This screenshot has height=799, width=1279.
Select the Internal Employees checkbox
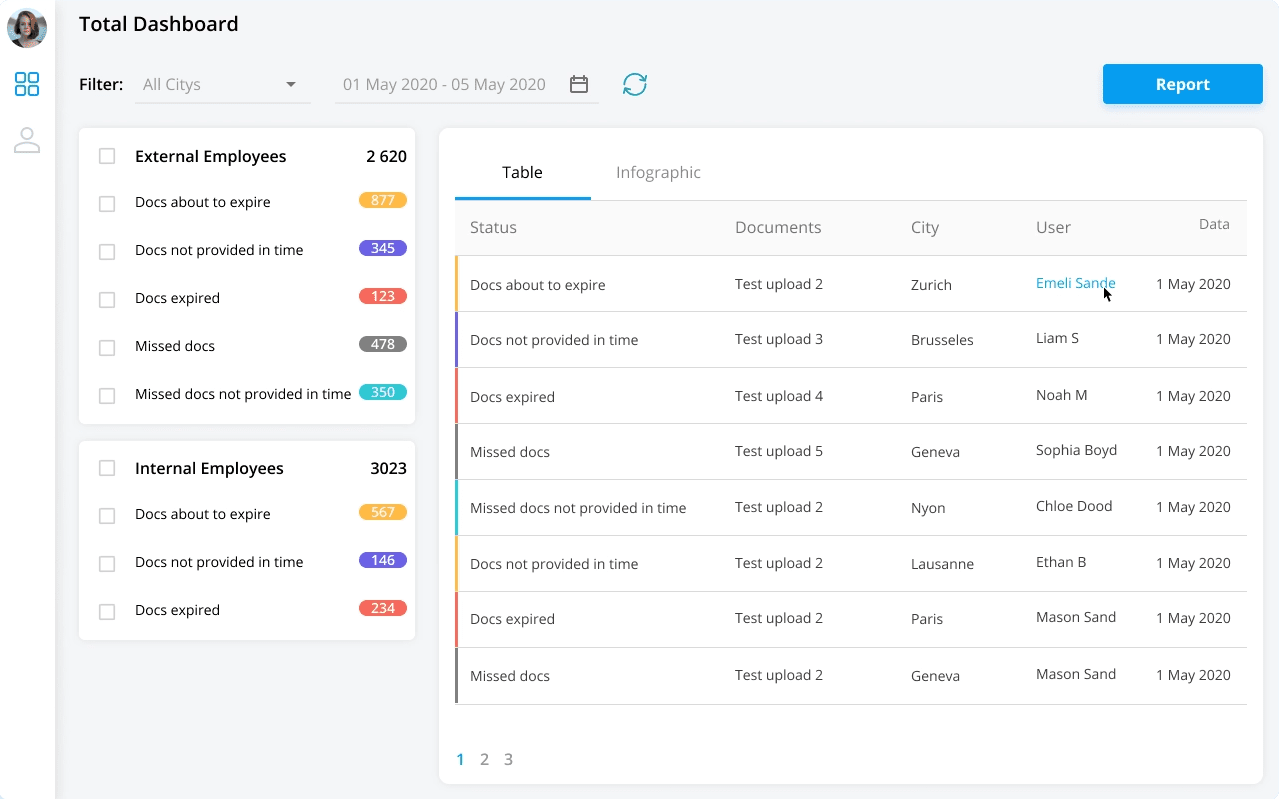pyautogui.click(x=107, y=468)
